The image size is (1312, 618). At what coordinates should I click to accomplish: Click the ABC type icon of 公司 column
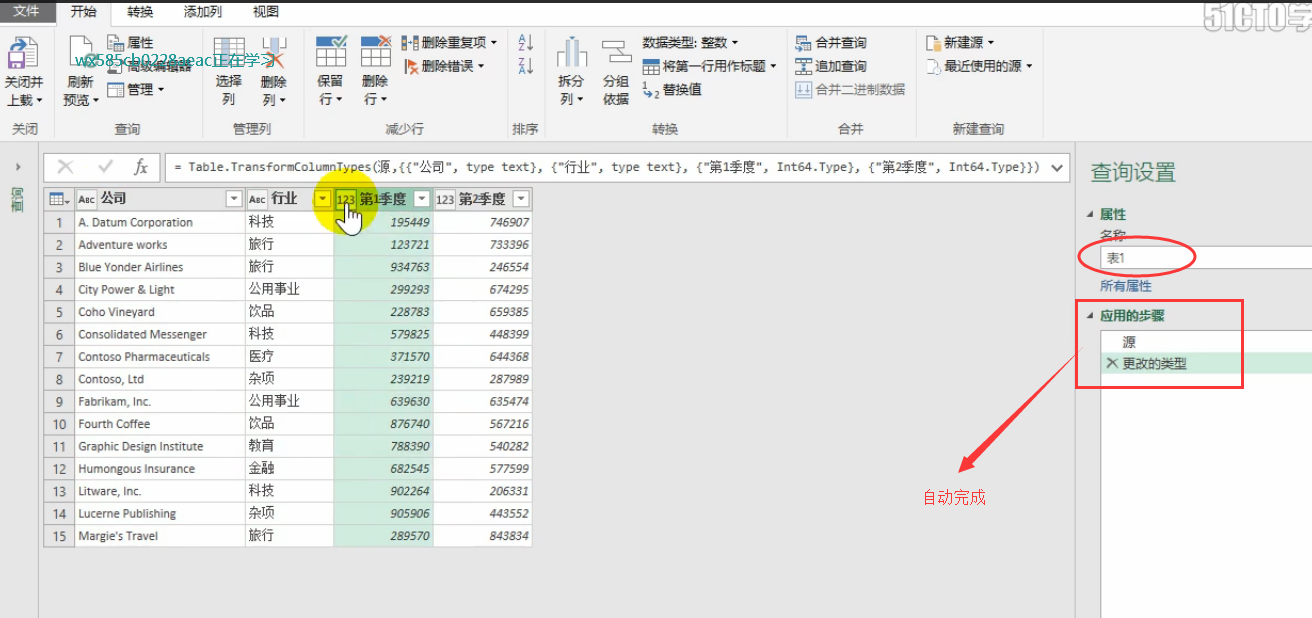[x=87, y=199]
